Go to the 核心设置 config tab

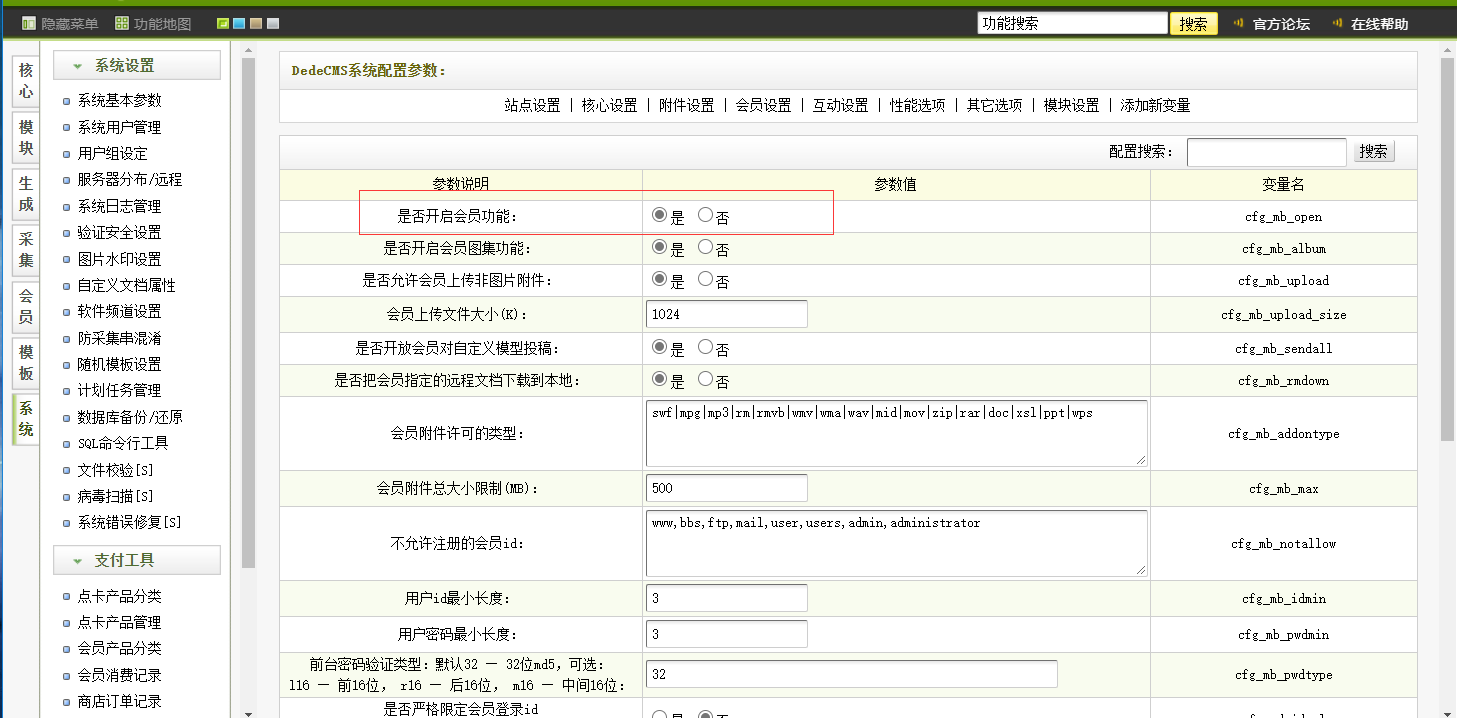coord(609,105)
